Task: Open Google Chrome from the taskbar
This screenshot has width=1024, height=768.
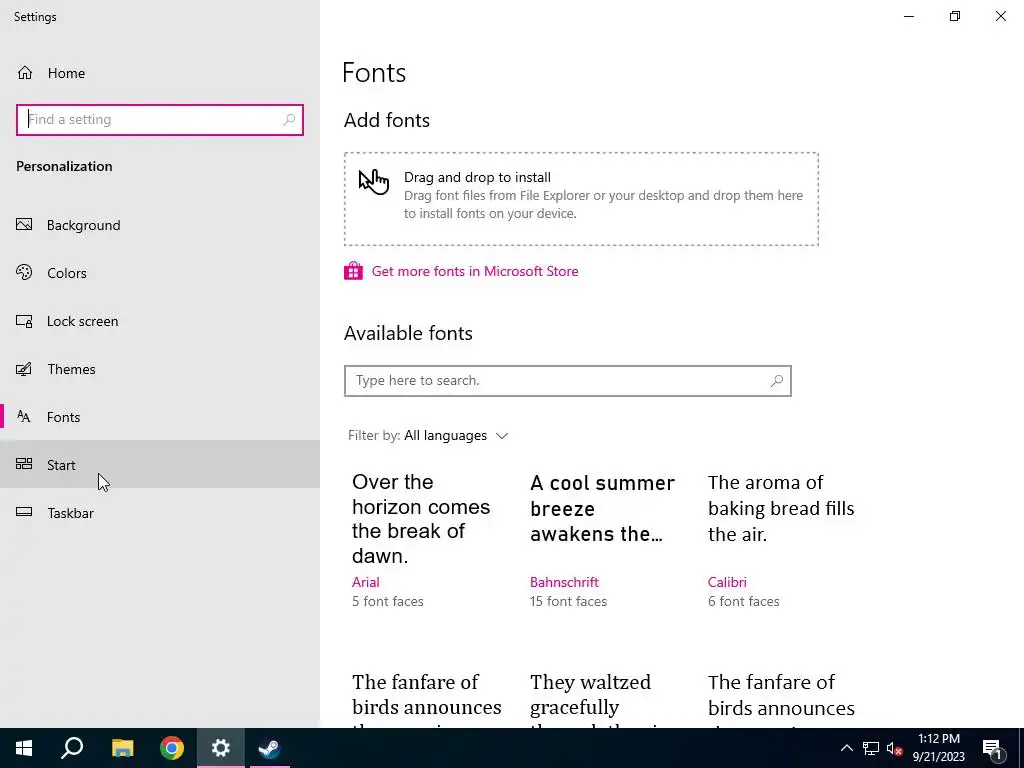Action: pyautogui.click(x=172, y=748)
